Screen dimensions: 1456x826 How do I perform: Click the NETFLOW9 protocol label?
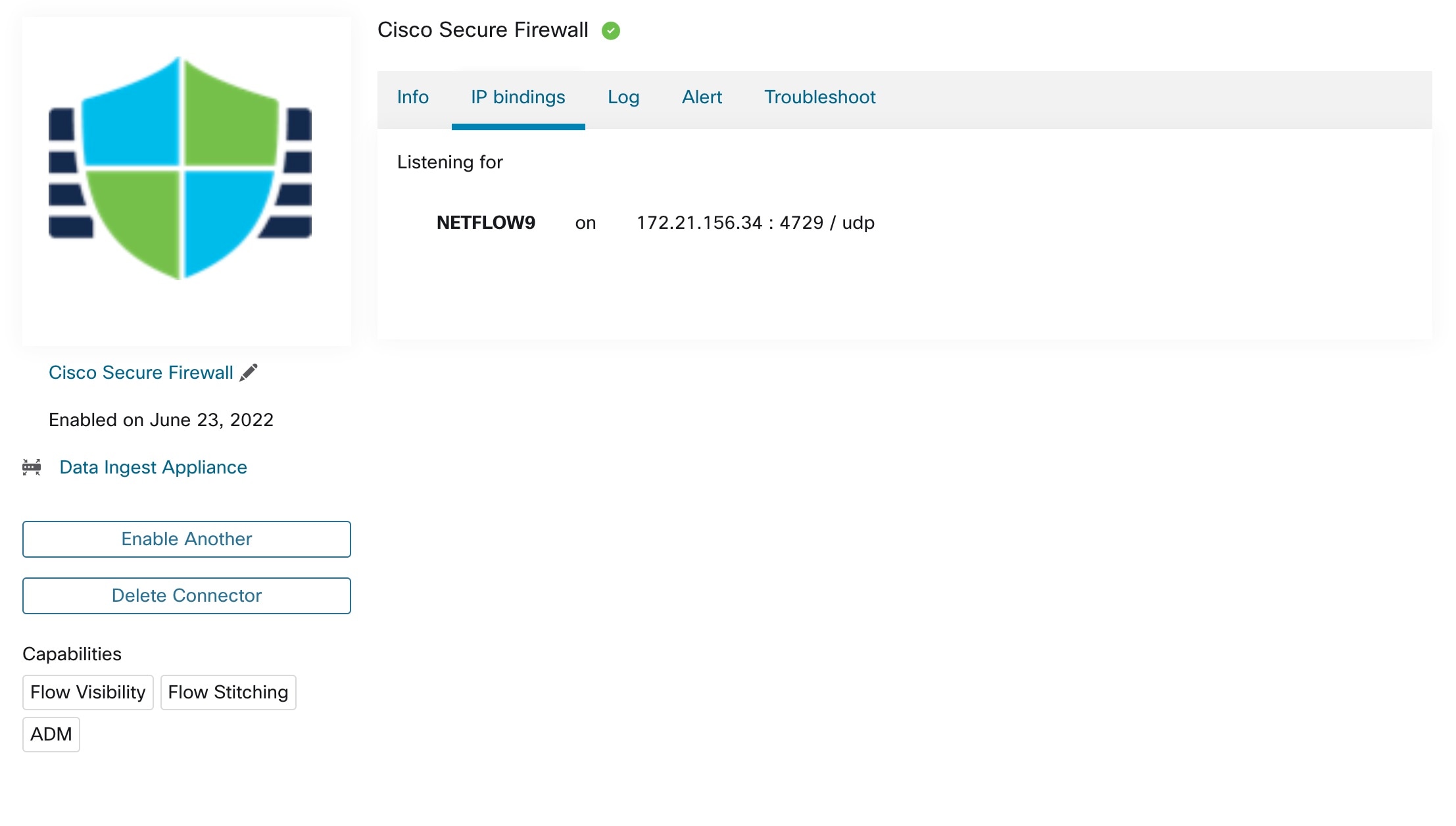point(486,222)
